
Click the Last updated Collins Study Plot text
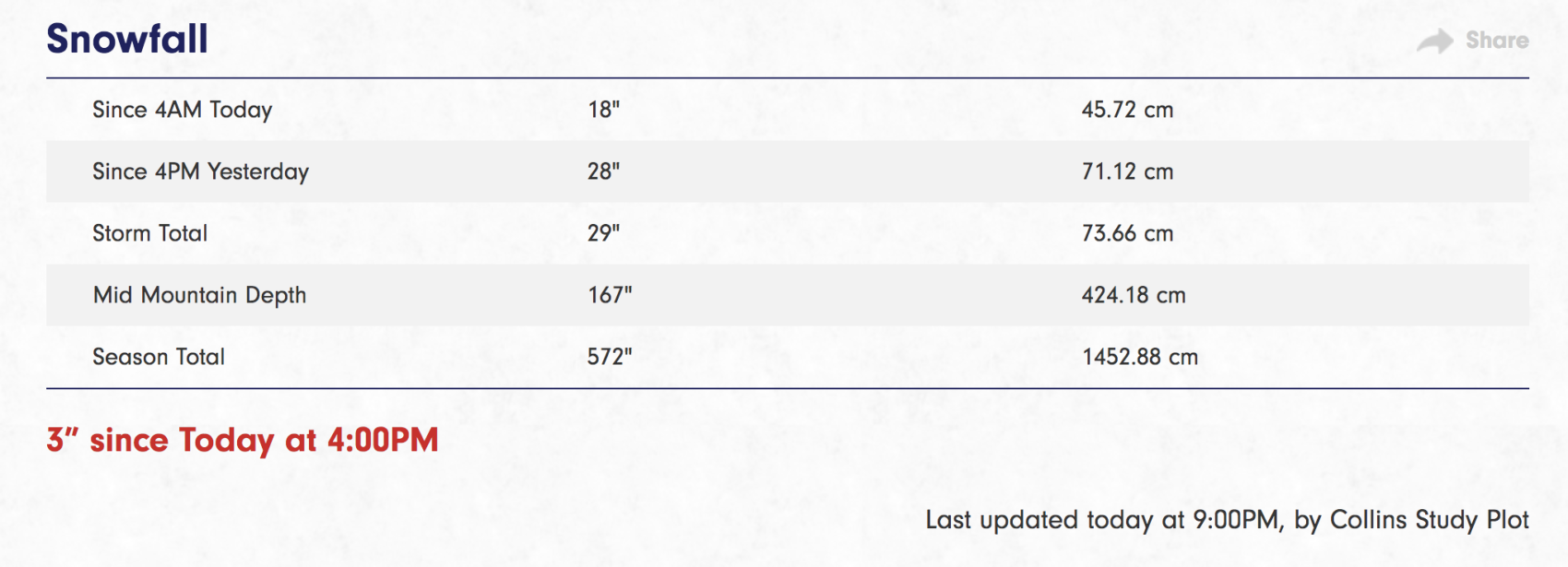(x=1228, y=520)
